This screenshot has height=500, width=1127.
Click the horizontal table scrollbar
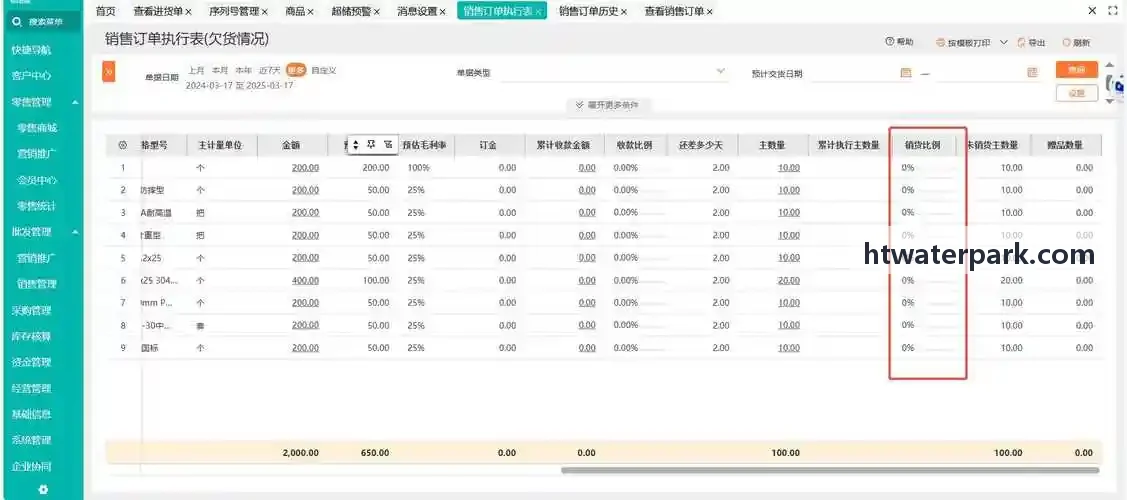coord(830,471)
